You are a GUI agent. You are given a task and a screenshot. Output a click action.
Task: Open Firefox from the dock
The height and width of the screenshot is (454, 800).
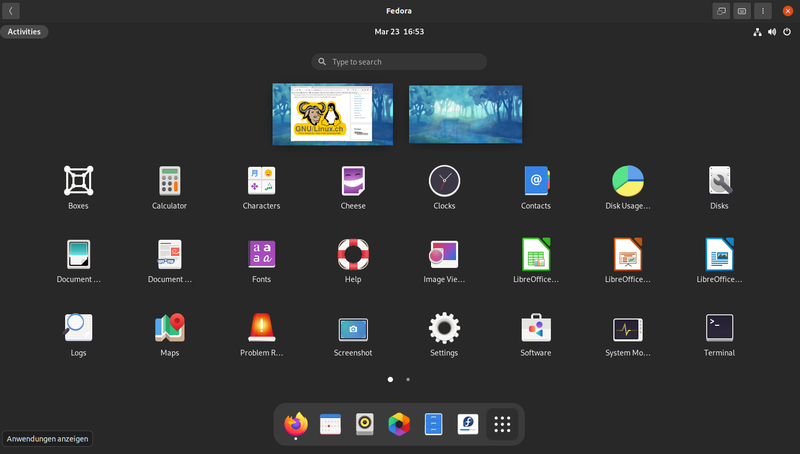point(296,424)
